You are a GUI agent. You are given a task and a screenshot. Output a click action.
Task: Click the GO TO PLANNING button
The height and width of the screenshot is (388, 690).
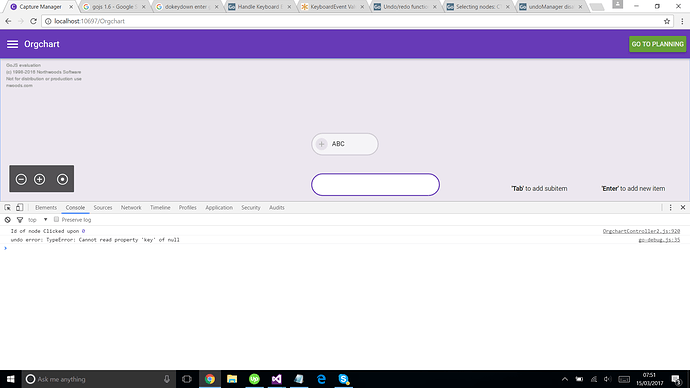[x=657, y=44]
